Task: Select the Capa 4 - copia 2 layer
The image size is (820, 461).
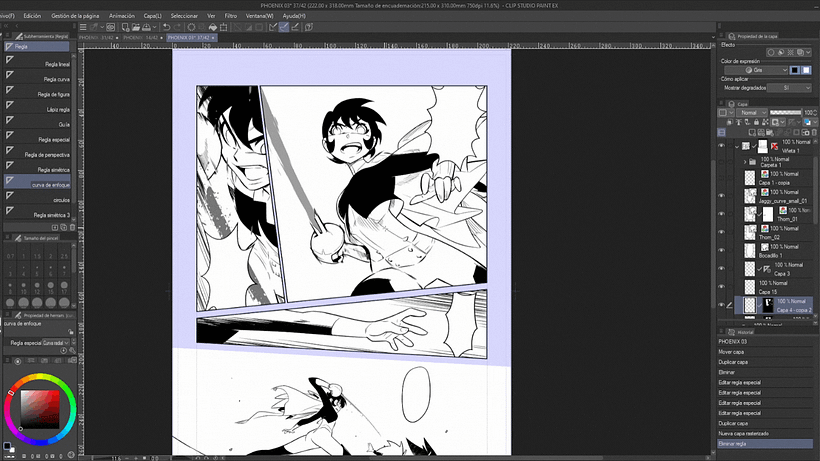Action: pyautogui.click(x=774, y=305)
